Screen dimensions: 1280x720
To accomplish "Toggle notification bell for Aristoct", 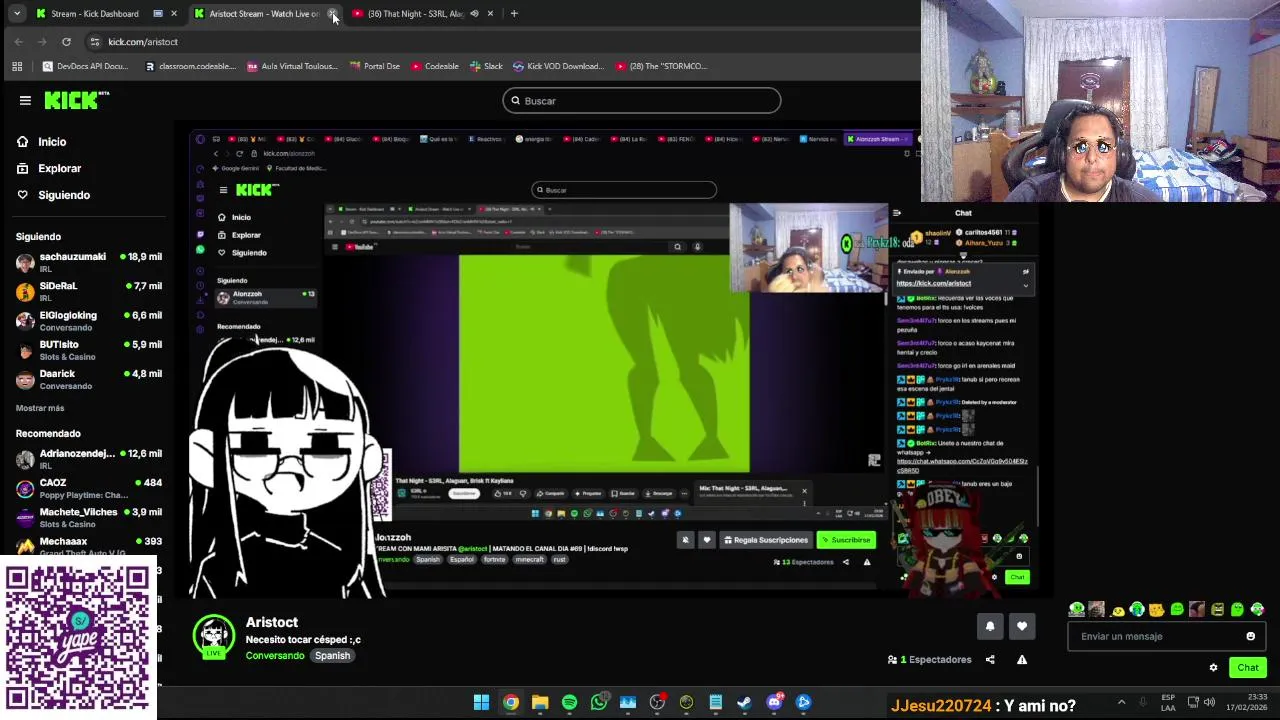I will [x=990, y=626].
